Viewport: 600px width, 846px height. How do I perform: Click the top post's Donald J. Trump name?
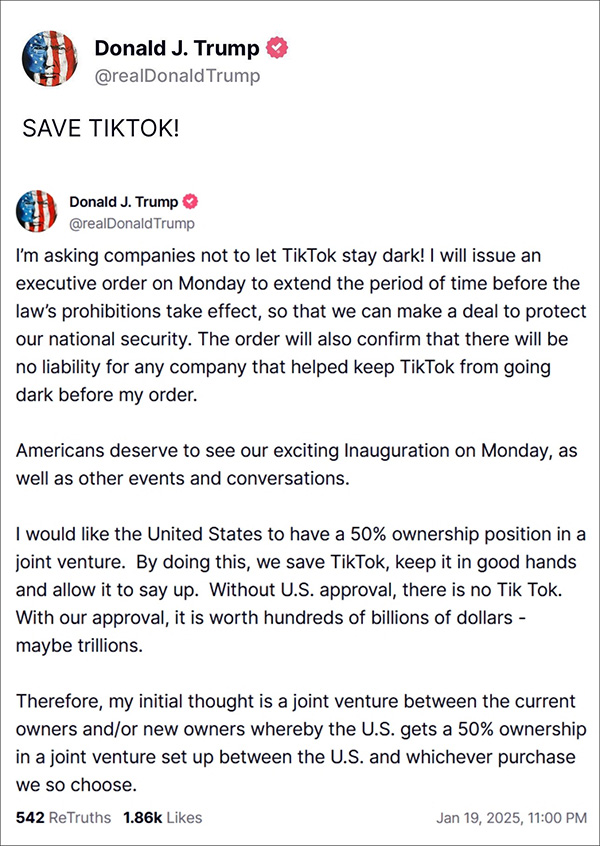pyautogui.click(x=177, y=48)
